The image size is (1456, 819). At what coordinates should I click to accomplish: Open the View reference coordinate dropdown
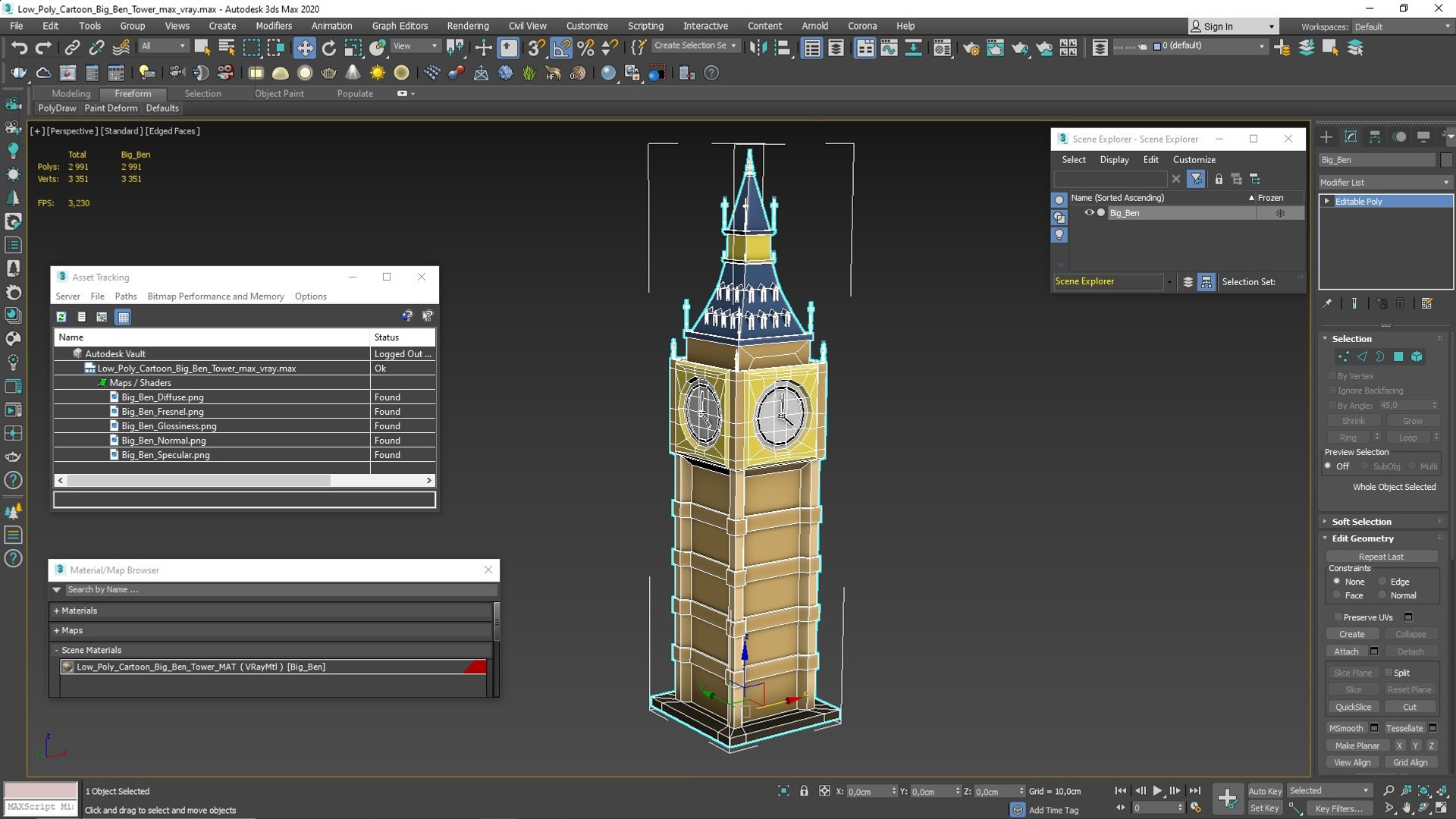[415, 46]
